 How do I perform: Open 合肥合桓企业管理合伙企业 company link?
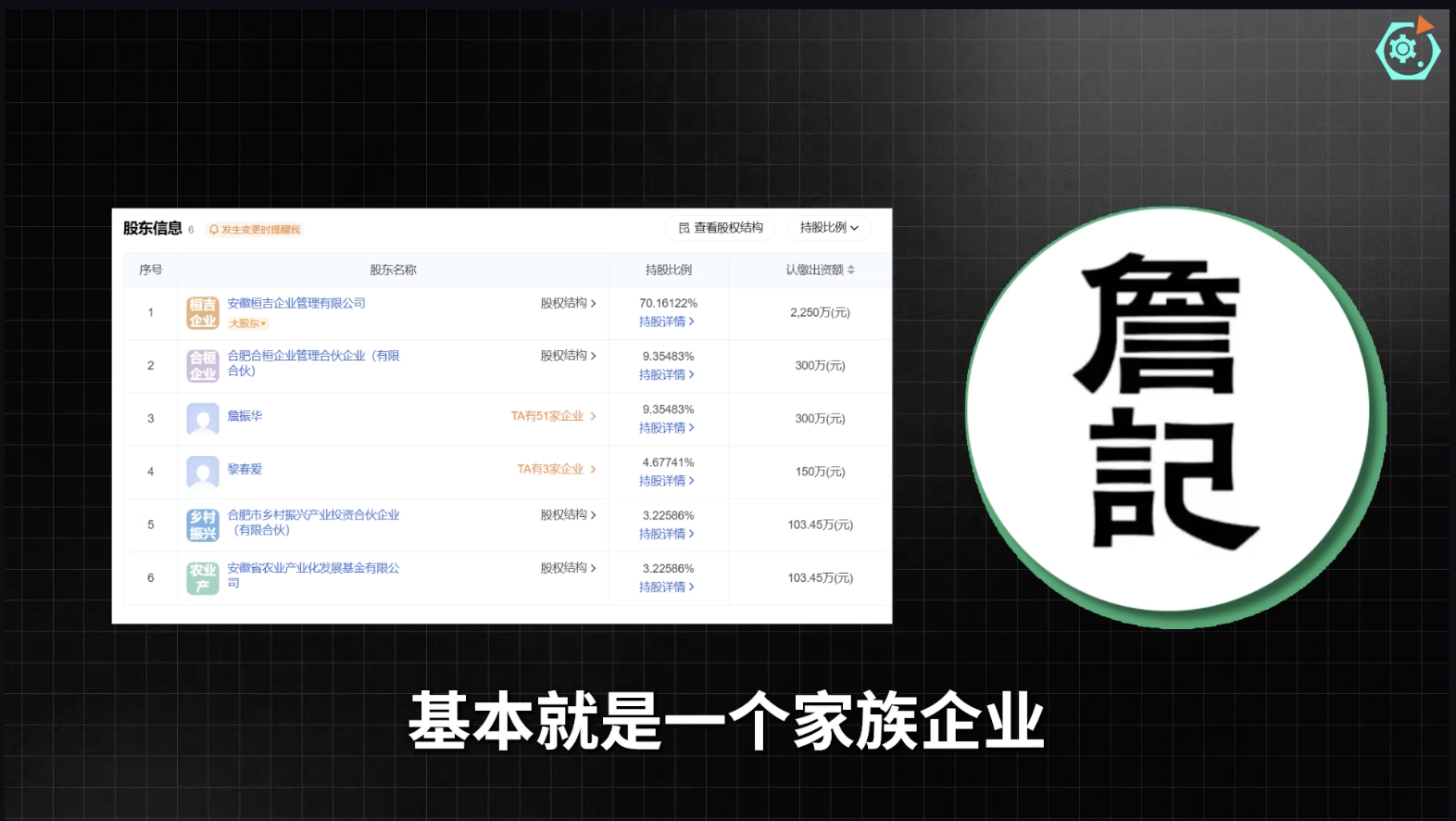313,363
